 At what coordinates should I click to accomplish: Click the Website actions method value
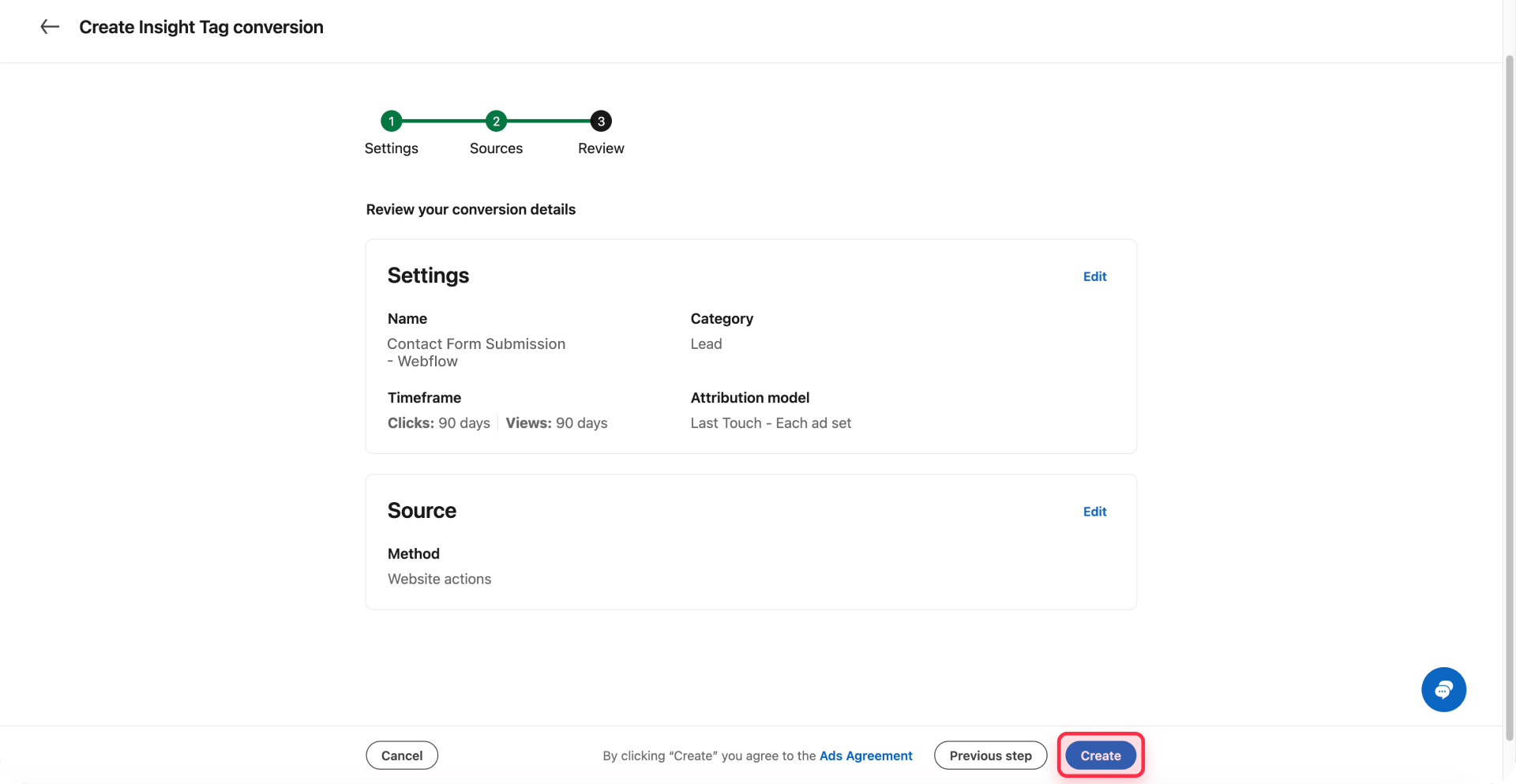(x=439, y=579)
